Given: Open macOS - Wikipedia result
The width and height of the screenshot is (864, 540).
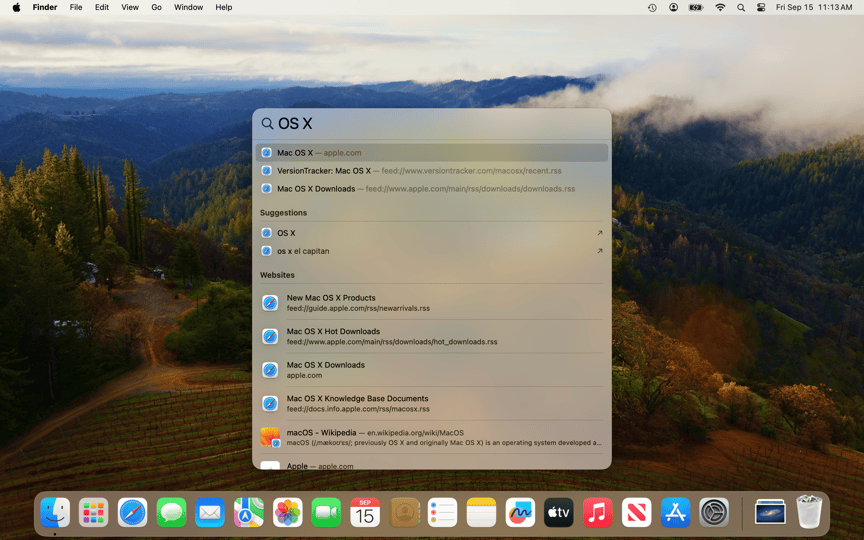Looking at the screenshot, I should pos(432,437).
